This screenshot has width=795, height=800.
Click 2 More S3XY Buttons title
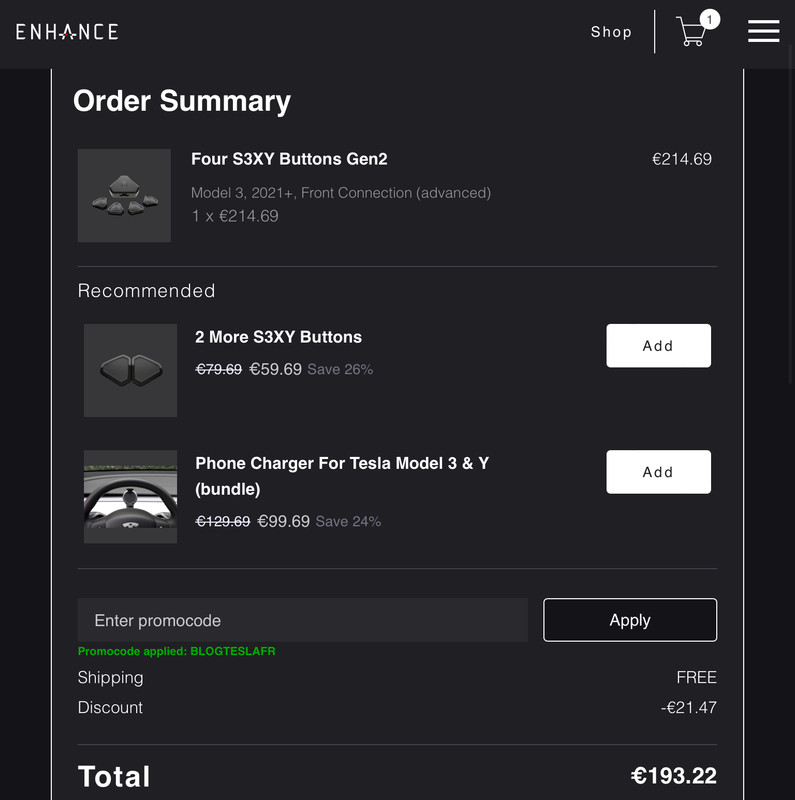(279, 337)
